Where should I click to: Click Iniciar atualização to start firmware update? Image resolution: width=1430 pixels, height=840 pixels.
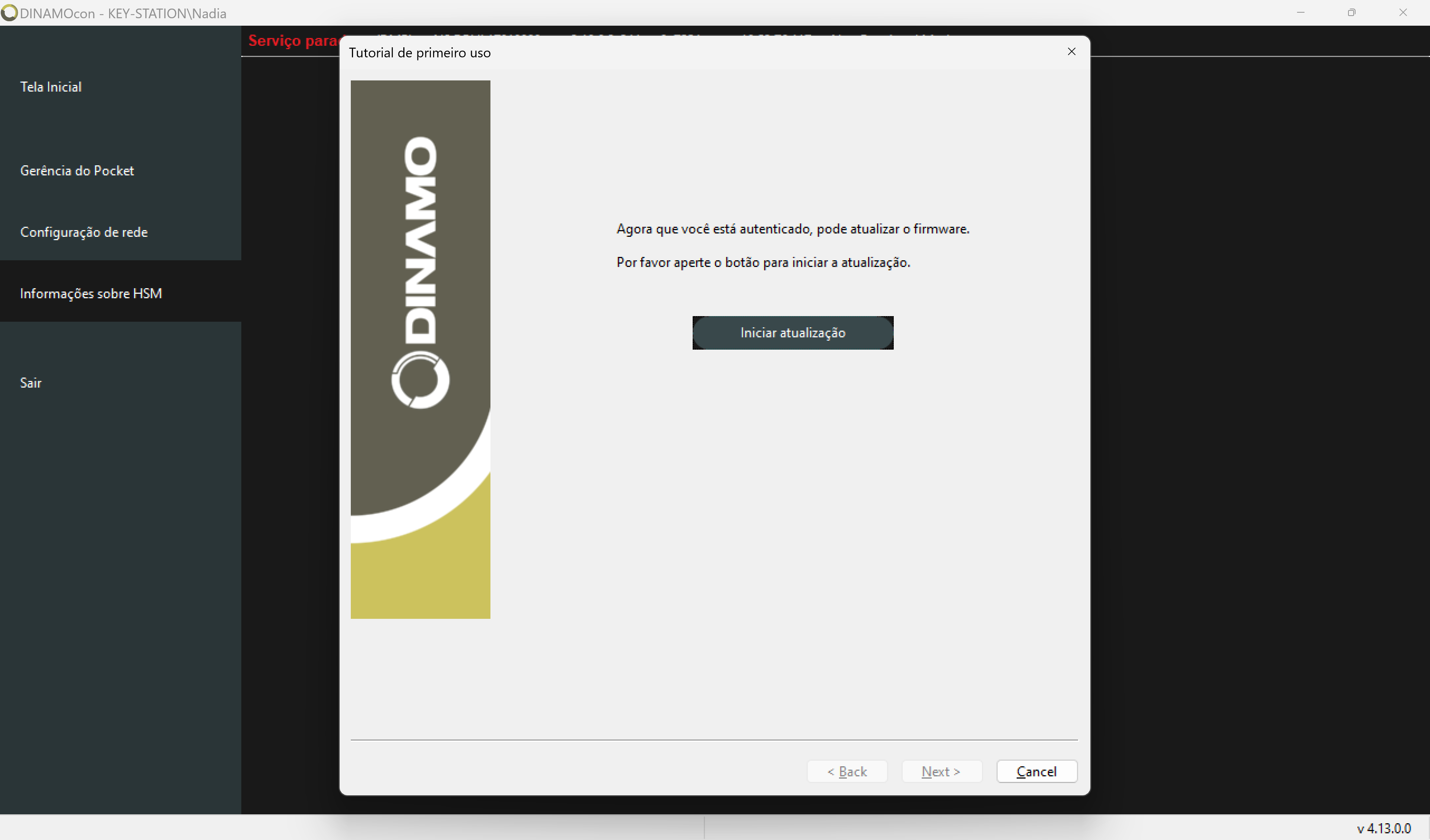click(x=793, y=332)
